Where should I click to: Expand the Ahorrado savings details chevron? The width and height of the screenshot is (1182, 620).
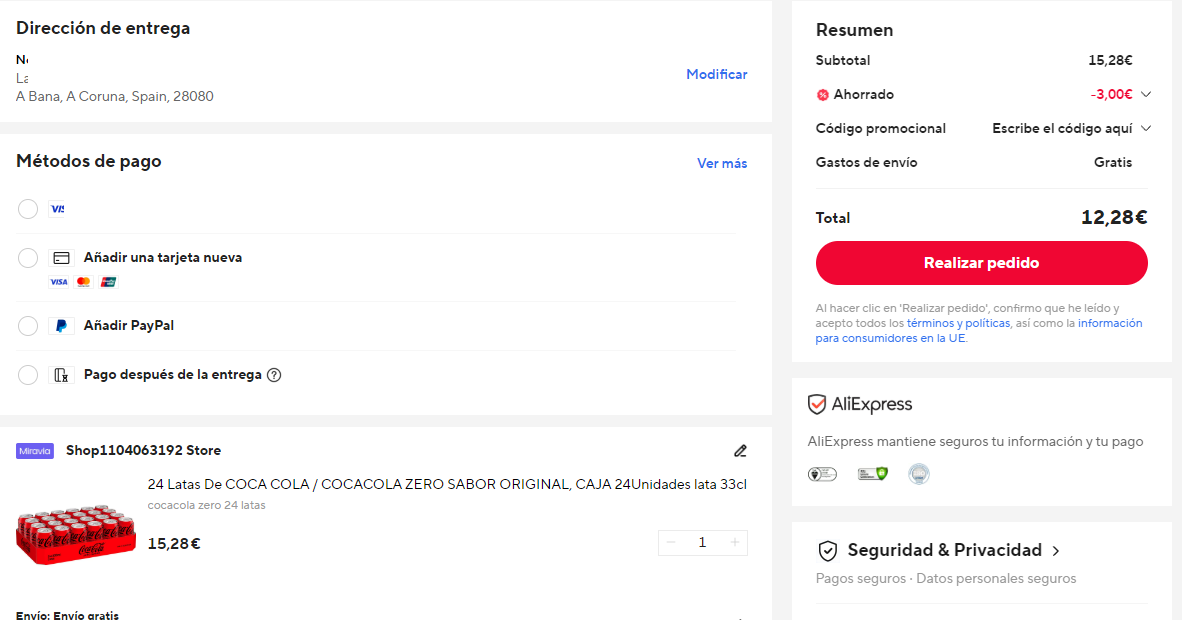tap(1146, 94)
